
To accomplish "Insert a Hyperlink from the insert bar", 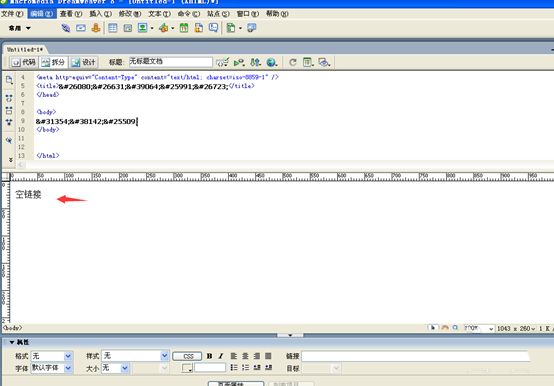I will [66, 28].
